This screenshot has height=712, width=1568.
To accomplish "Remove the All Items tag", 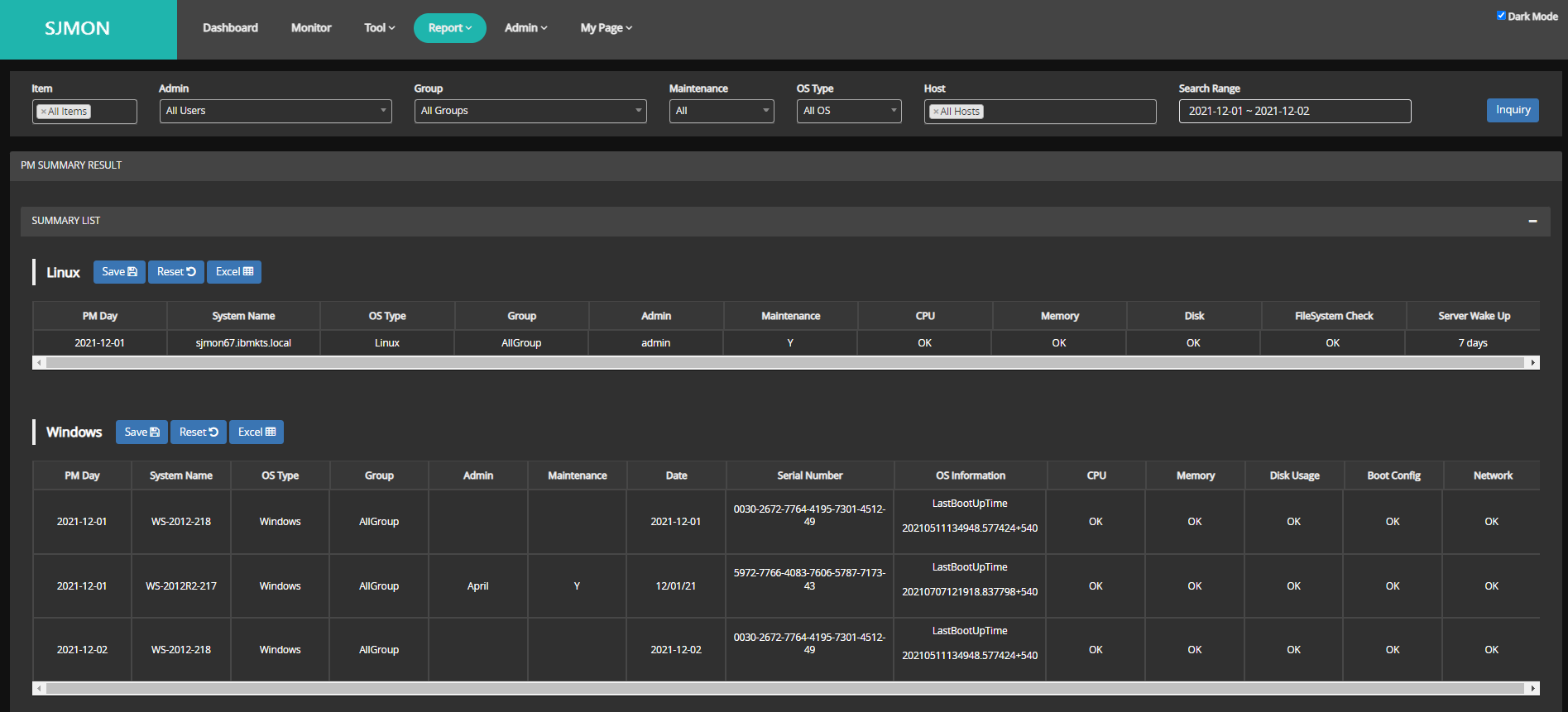I will click(44, 112).
